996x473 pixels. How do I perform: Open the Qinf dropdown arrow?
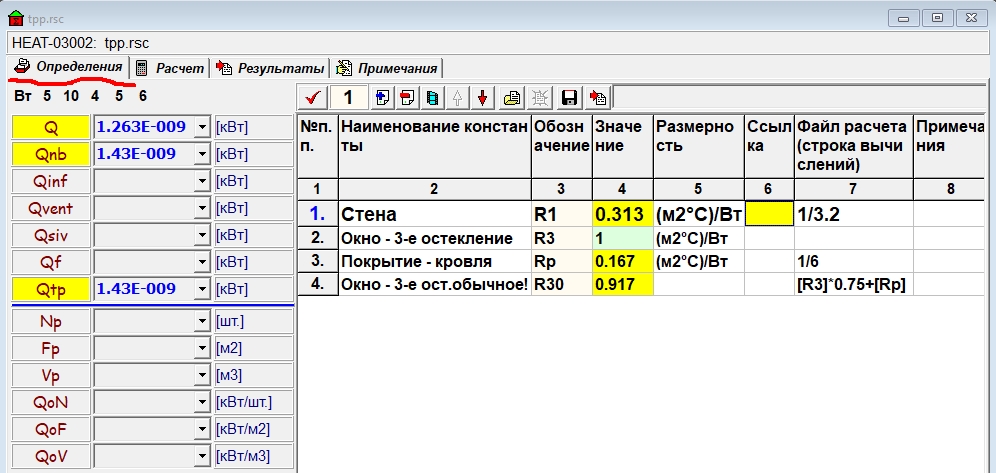[202, 182]
